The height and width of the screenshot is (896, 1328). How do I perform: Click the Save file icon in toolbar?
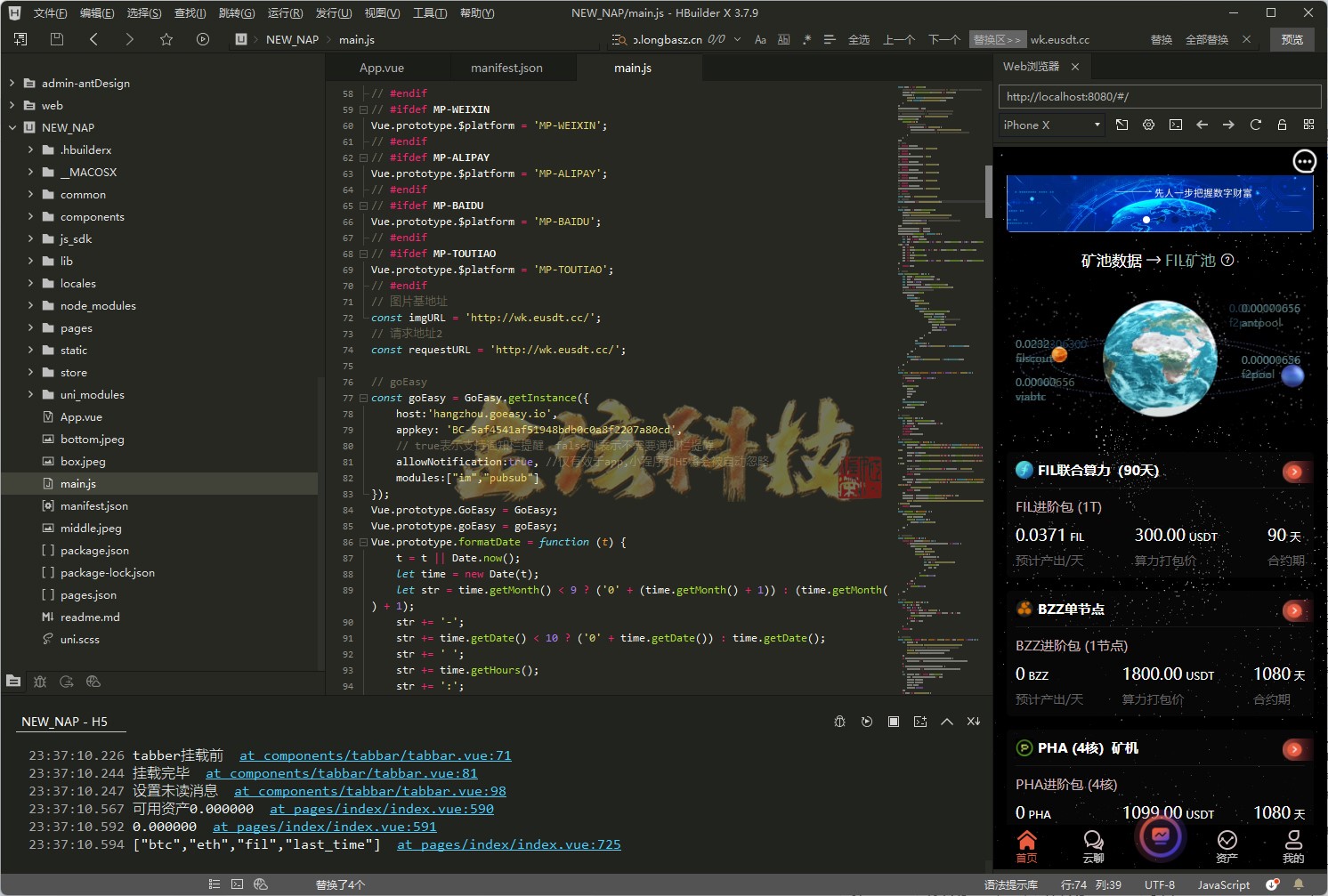[57, 39]
